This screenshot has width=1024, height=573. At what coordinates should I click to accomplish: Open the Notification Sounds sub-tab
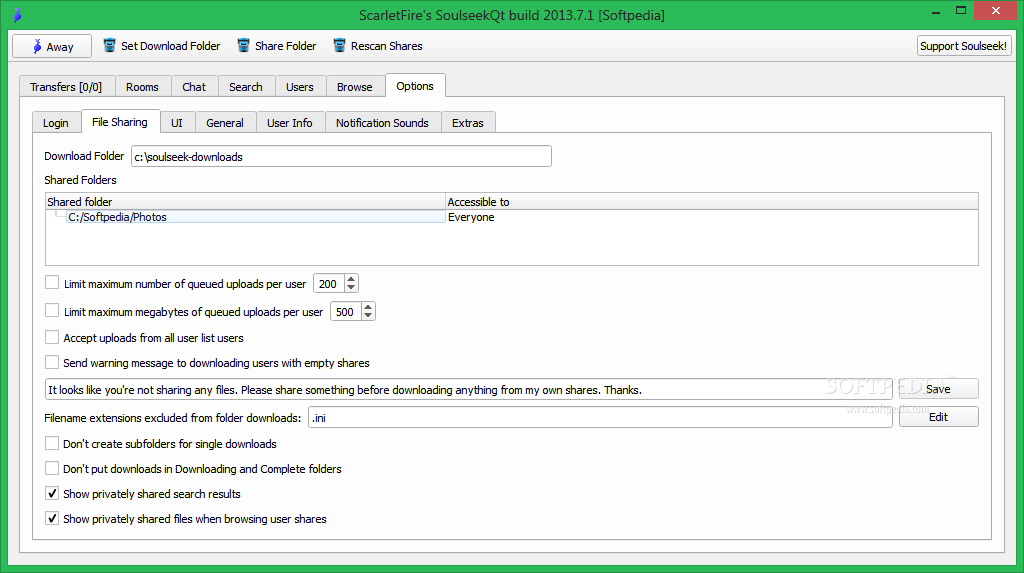tap(382, 123)
